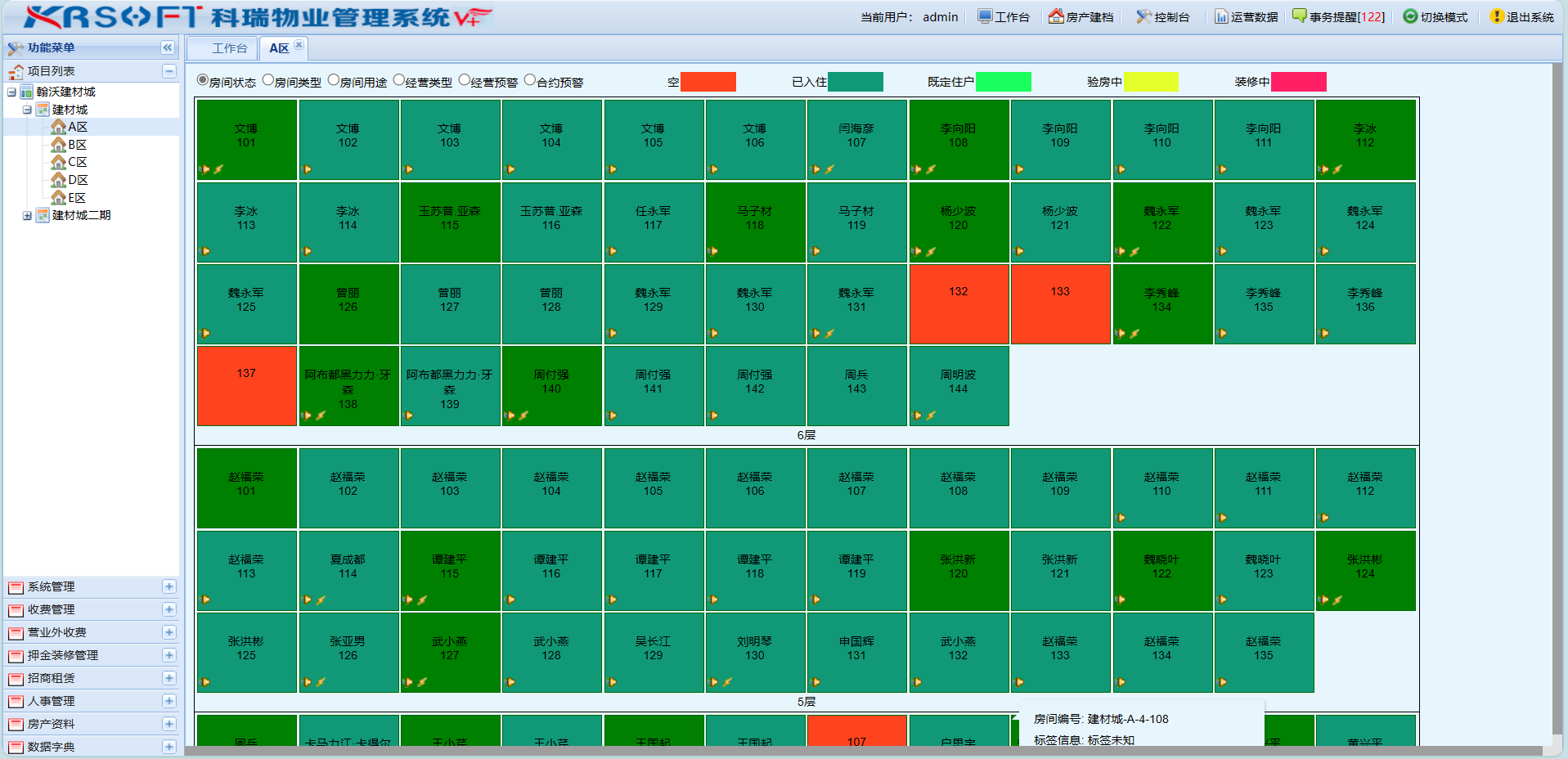
Task: Collapse 项目列表 panel
Action: pyautogui.click(x=168, y=71)
